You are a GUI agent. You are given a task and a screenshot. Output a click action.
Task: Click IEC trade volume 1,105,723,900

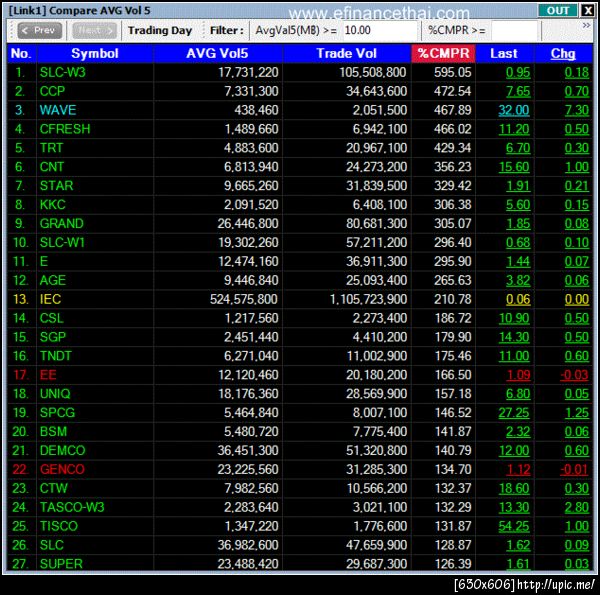tap(368, 299)
